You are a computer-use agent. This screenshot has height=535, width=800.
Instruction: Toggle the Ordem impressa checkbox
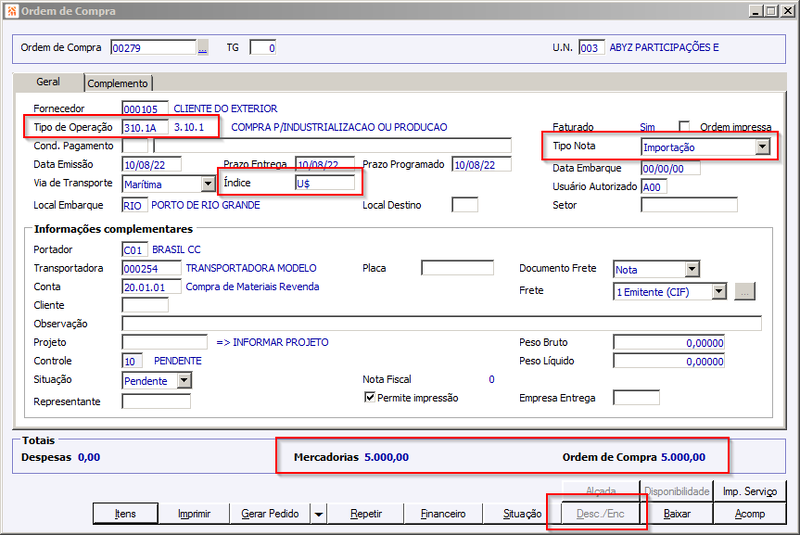point(684,126)
